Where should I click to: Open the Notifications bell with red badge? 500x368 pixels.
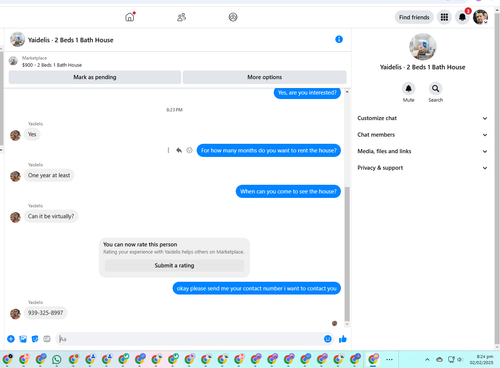coord(462,17)
